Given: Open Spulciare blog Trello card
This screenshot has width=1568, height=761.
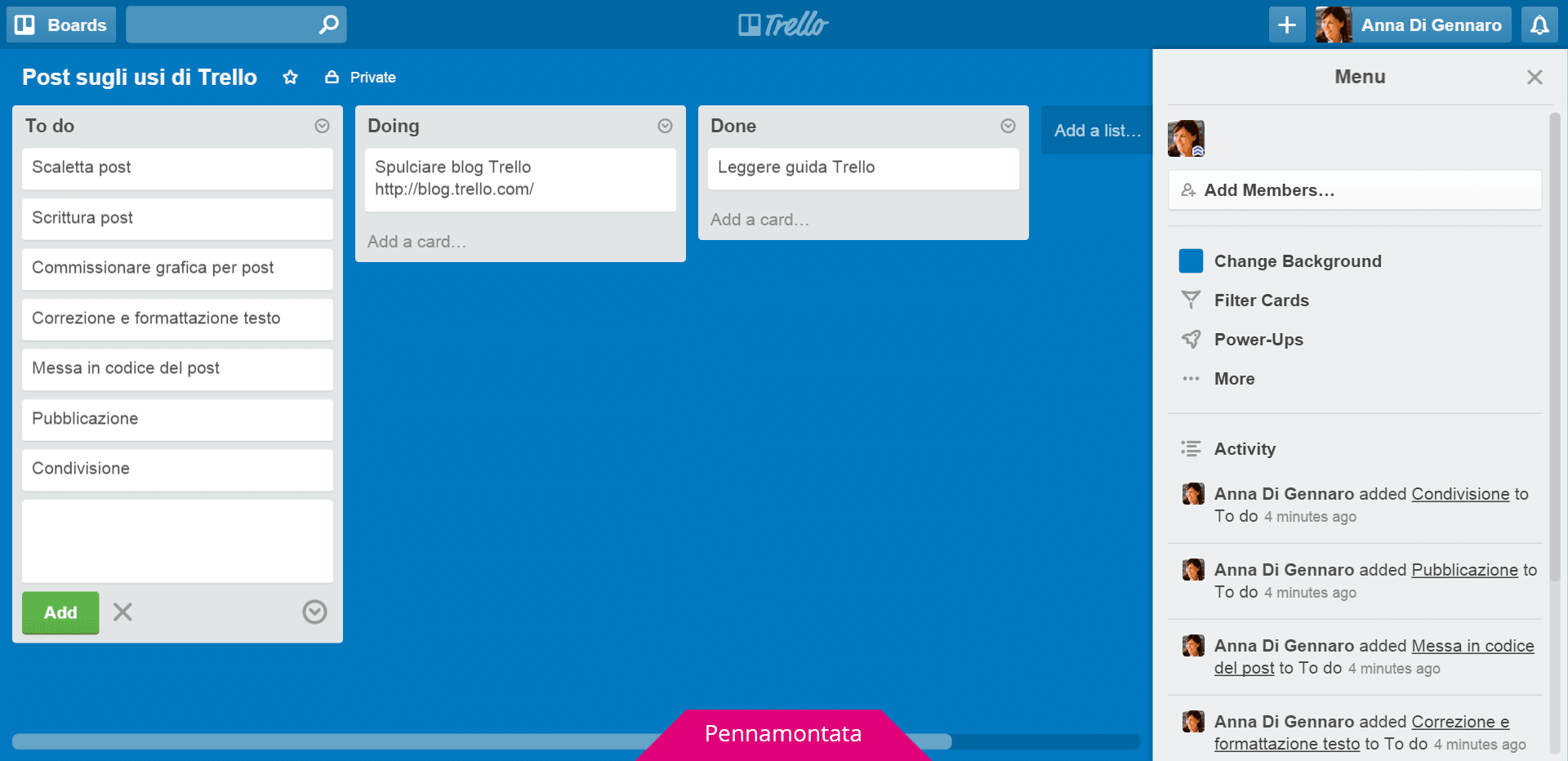Looking at the screenshot, I should pos(520,179).
